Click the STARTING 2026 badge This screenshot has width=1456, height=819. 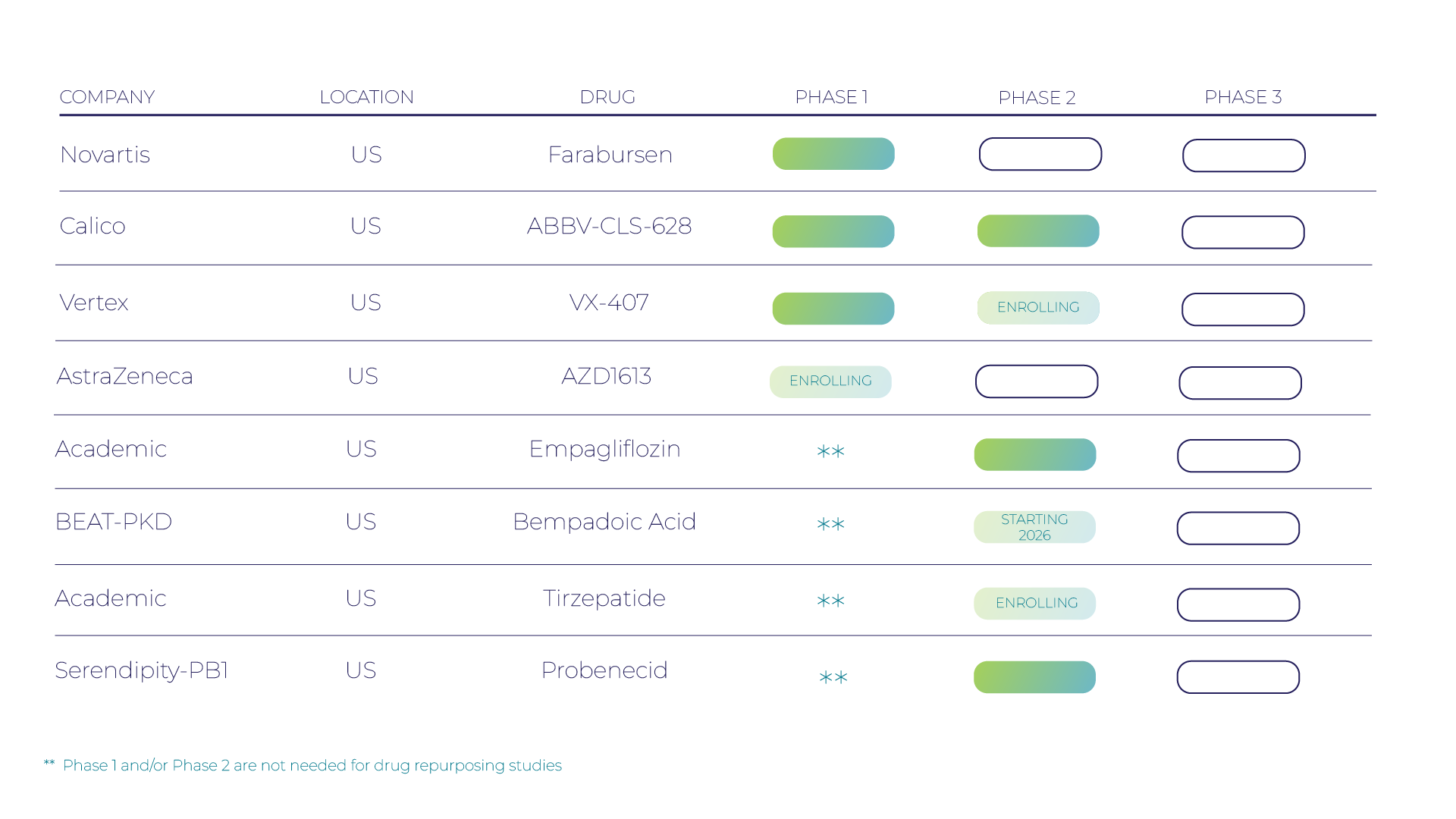pos(1034,527)
